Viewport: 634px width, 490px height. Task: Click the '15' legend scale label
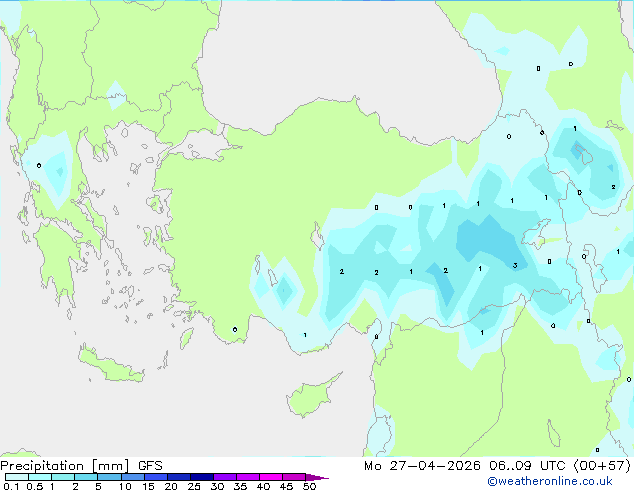(148, 486)
